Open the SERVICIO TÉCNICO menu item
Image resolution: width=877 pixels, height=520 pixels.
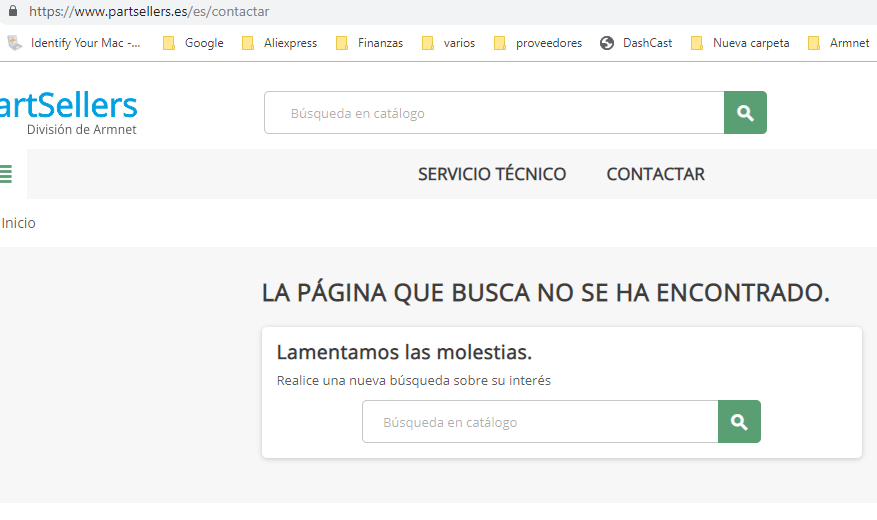(x=492, y=174)
